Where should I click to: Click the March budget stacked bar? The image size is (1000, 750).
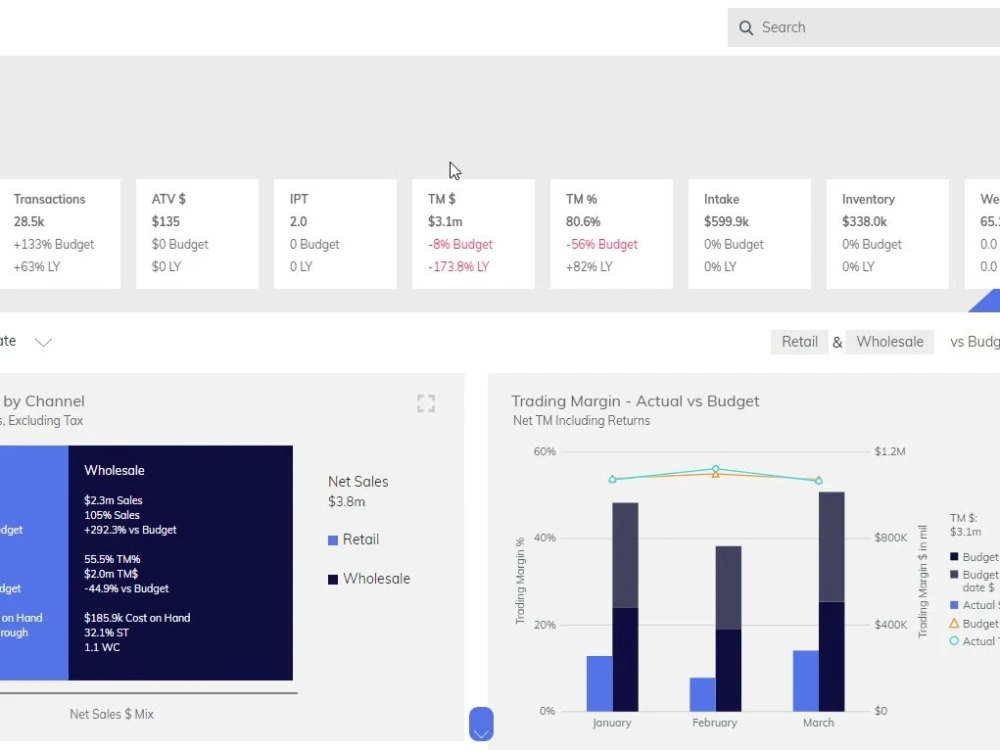(x=832, y=601)
